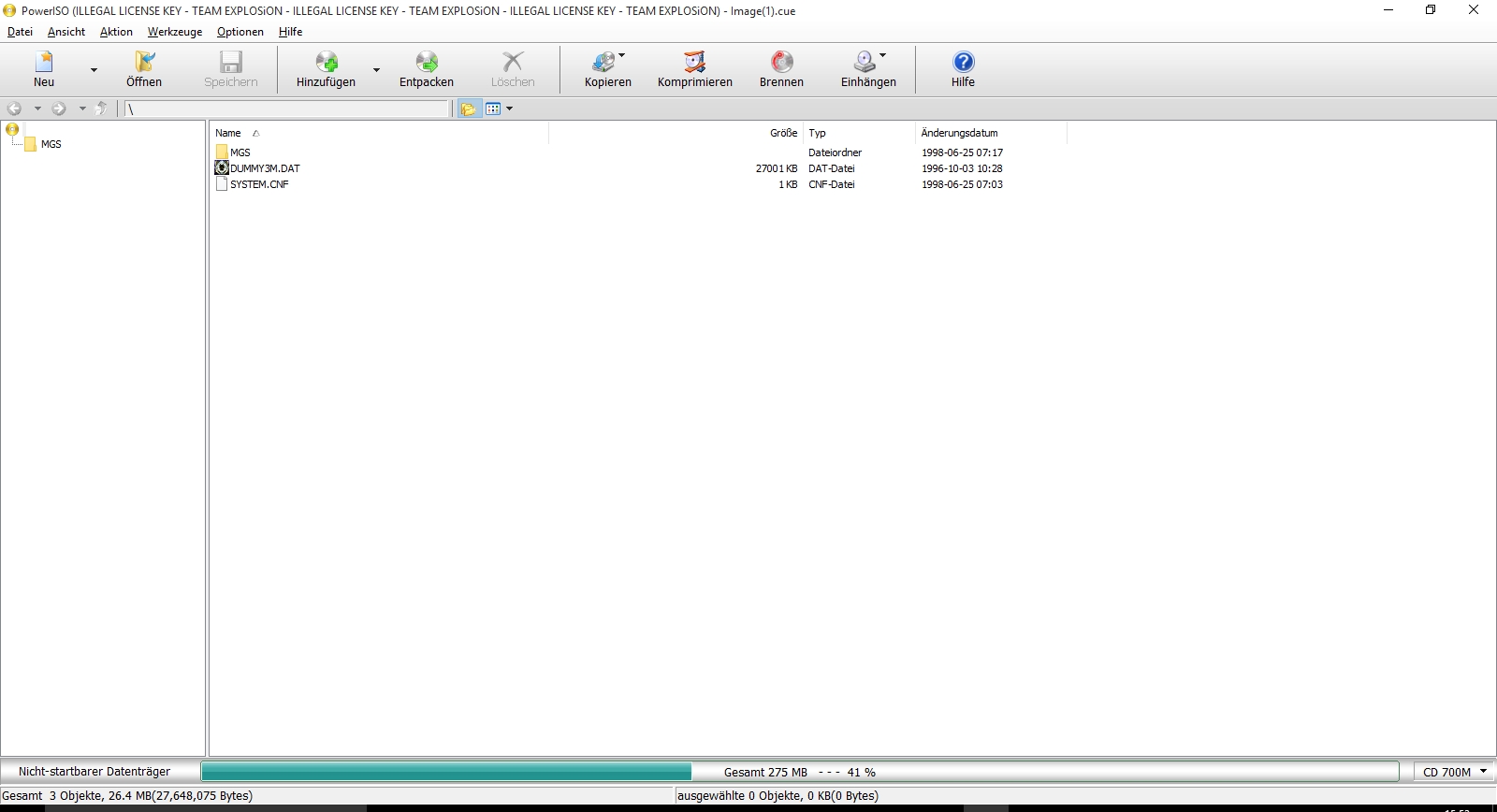Extract files using Entpacken

pos(427,64)
